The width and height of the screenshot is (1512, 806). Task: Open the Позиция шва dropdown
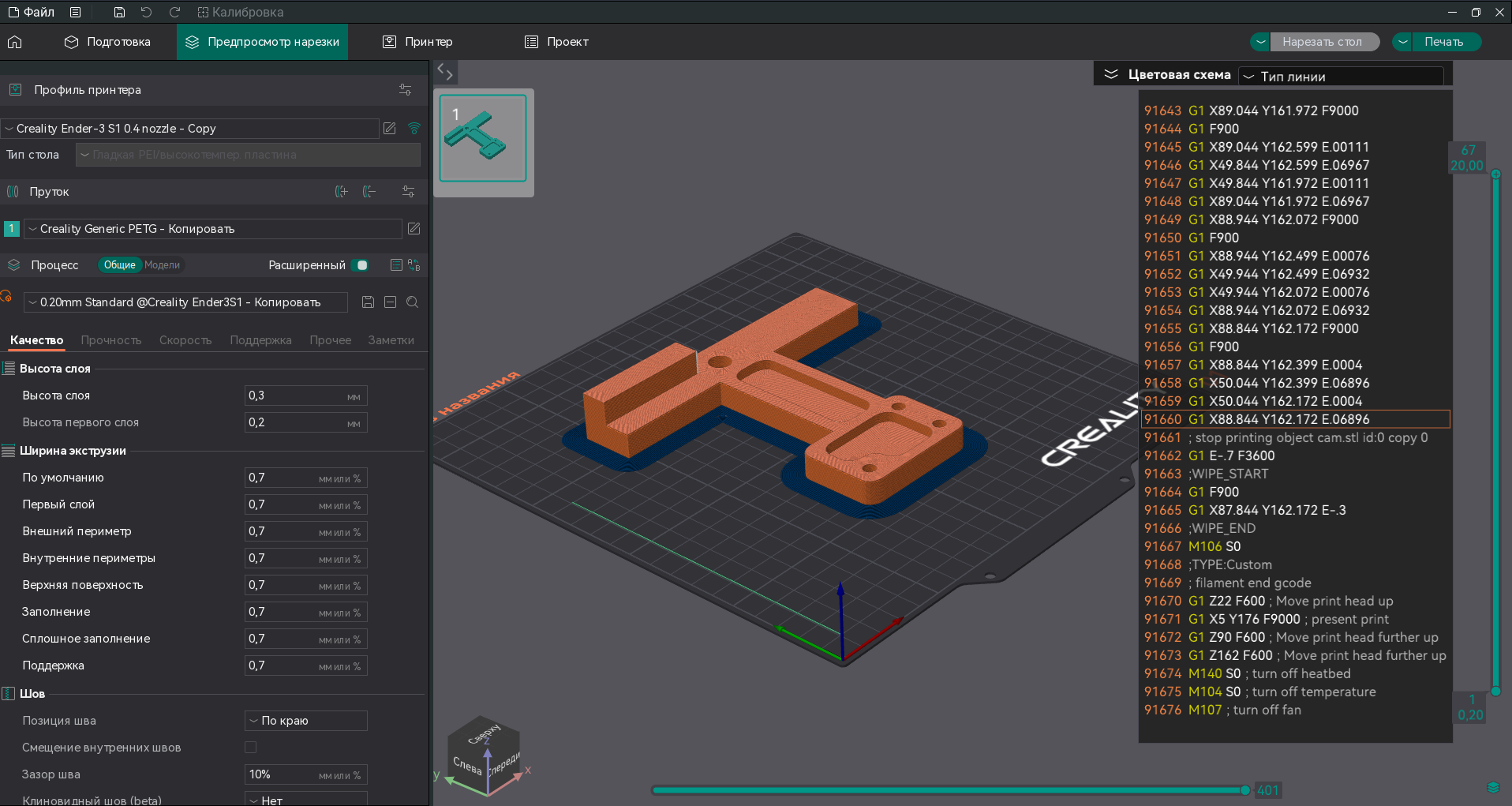306,721
